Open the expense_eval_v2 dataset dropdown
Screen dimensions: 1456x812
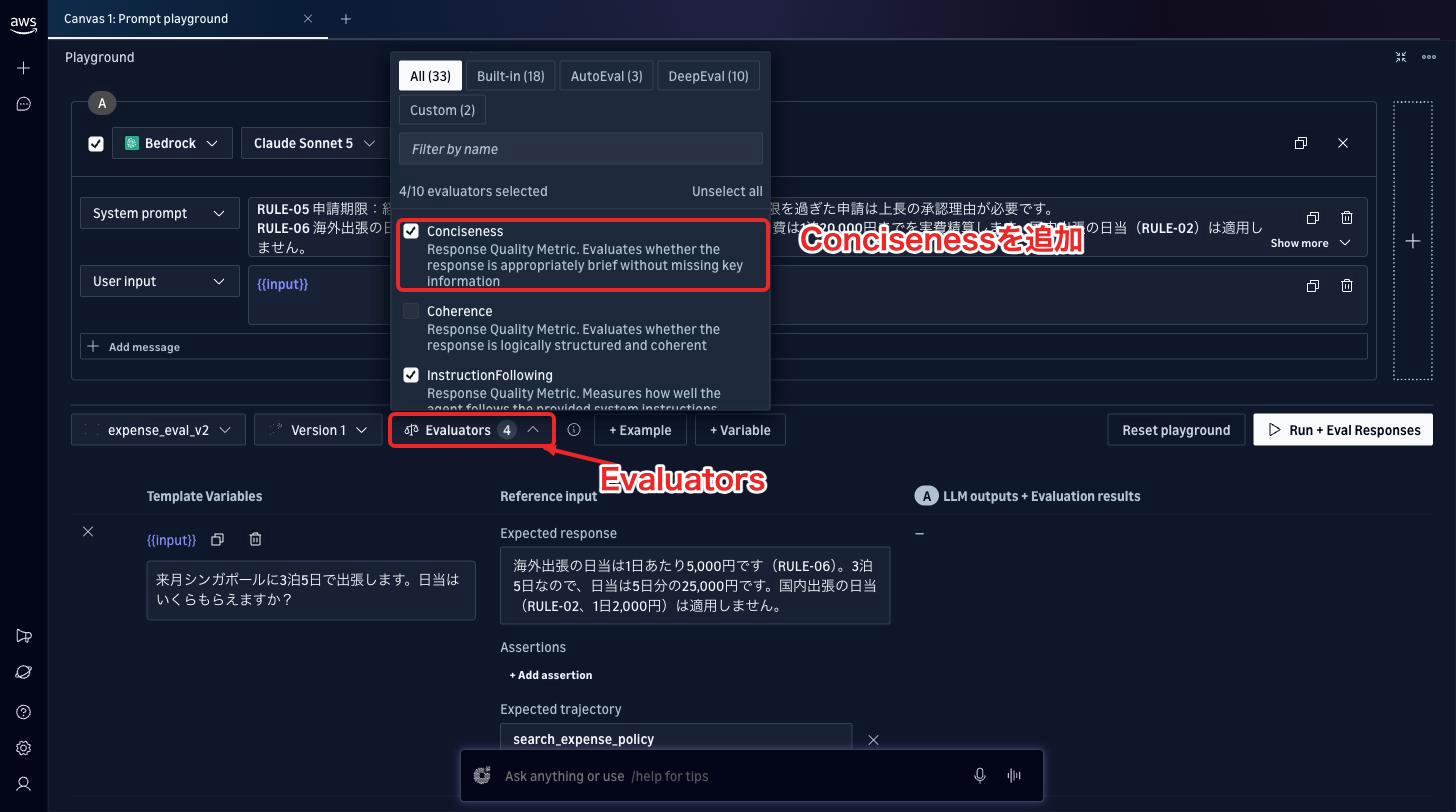[x=158, y=430]
